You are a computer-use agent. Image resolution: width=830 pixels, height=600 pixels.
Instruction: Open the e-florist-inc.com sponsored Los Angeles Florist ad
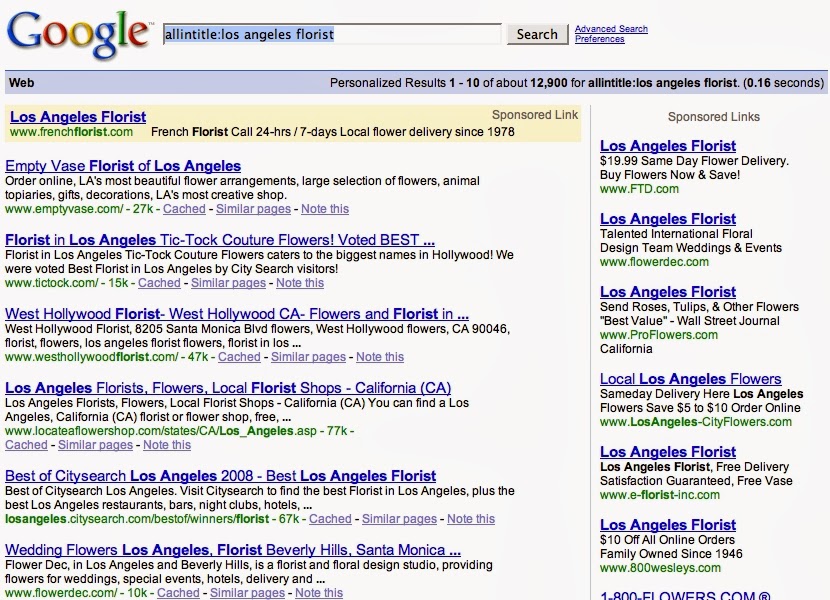point(668,452)
